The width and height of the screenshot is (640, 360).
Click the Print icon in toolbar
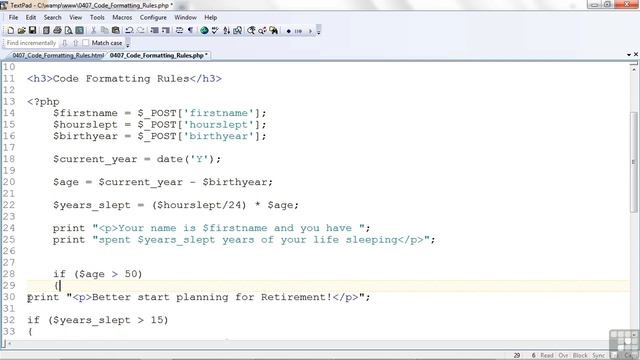pos(58,31)
